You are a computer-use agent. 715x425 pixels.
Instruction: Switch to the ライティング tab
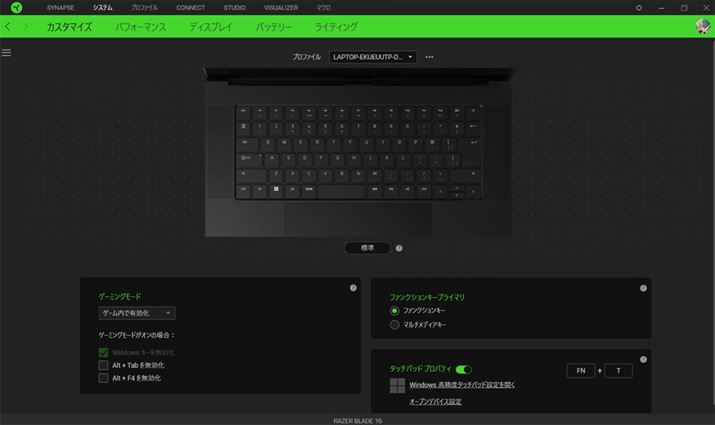tap(336, 27)
